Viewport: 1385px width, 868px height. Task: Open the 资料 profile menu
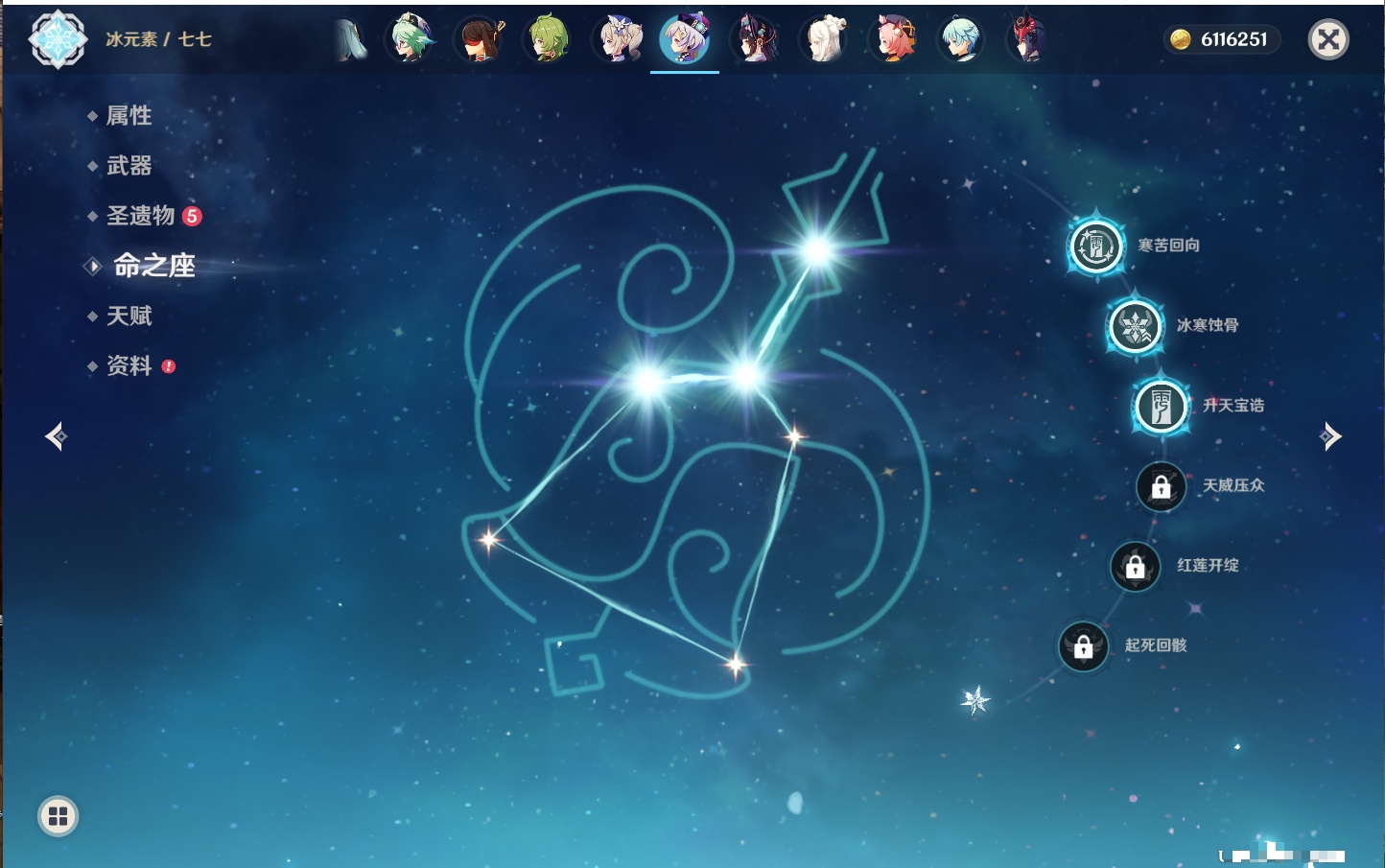pyautogui.click(x=129, y=365)
